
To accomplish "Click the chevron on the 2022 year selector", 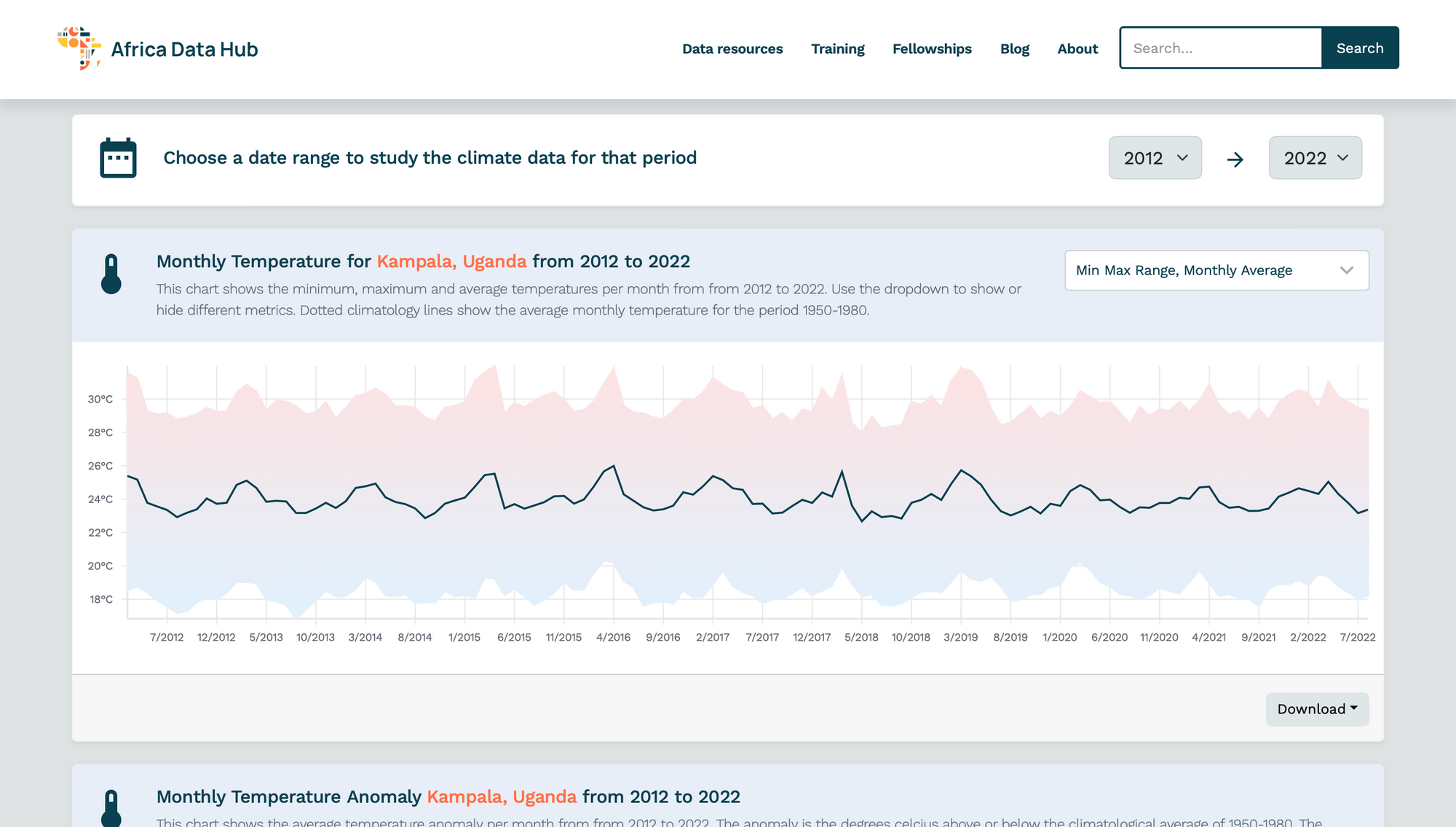I will (x=1344, y=158).
